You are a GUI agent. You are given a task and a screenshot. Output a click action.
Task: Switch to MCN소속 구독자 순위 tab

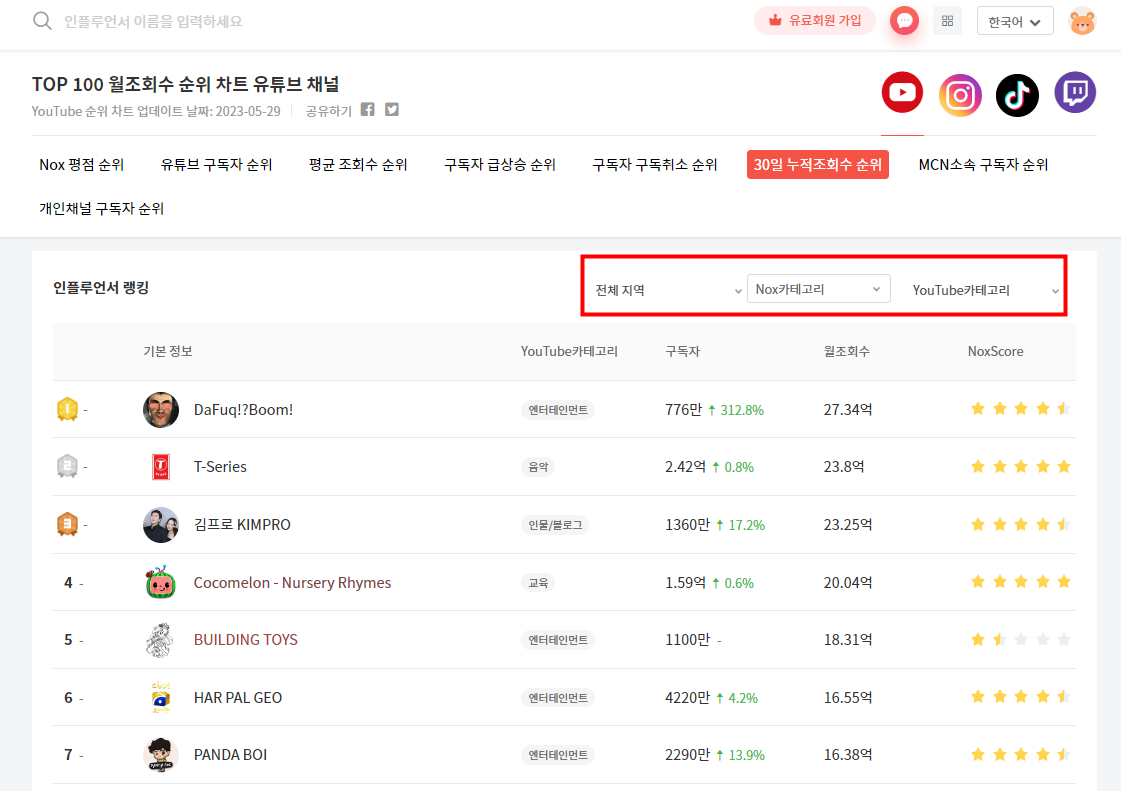click(x=984, y=164)
